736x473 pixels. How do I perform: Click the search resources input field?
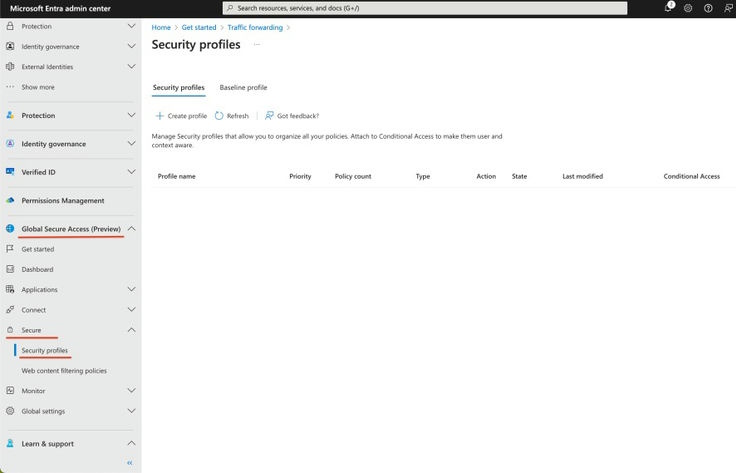(425, 8)
